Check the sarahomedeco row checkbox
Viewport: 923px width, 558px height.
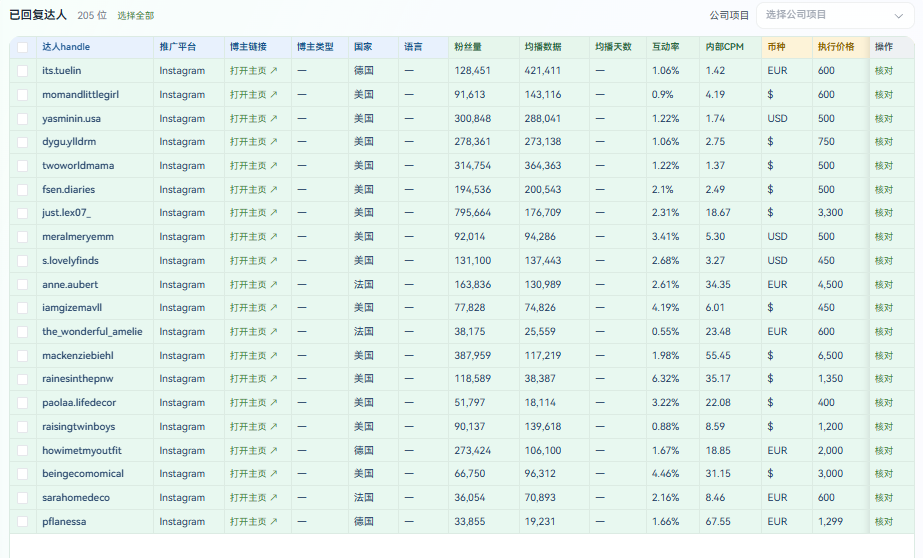[x=22, y=497]
